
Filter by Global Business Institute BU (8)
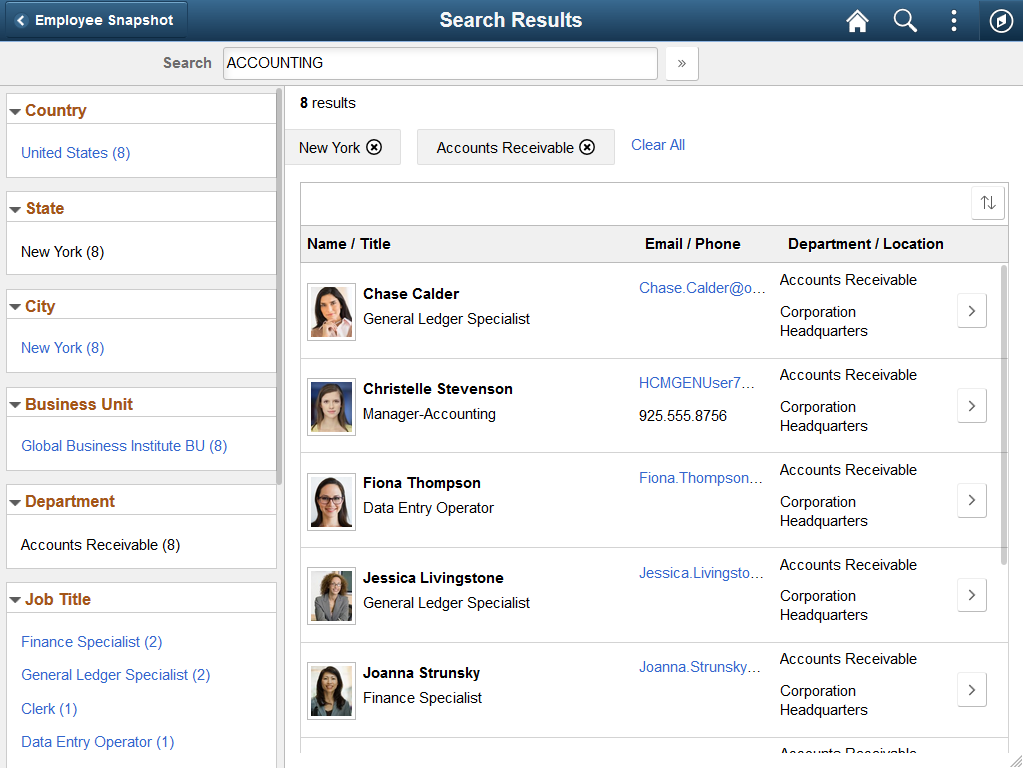pos(124,446)
